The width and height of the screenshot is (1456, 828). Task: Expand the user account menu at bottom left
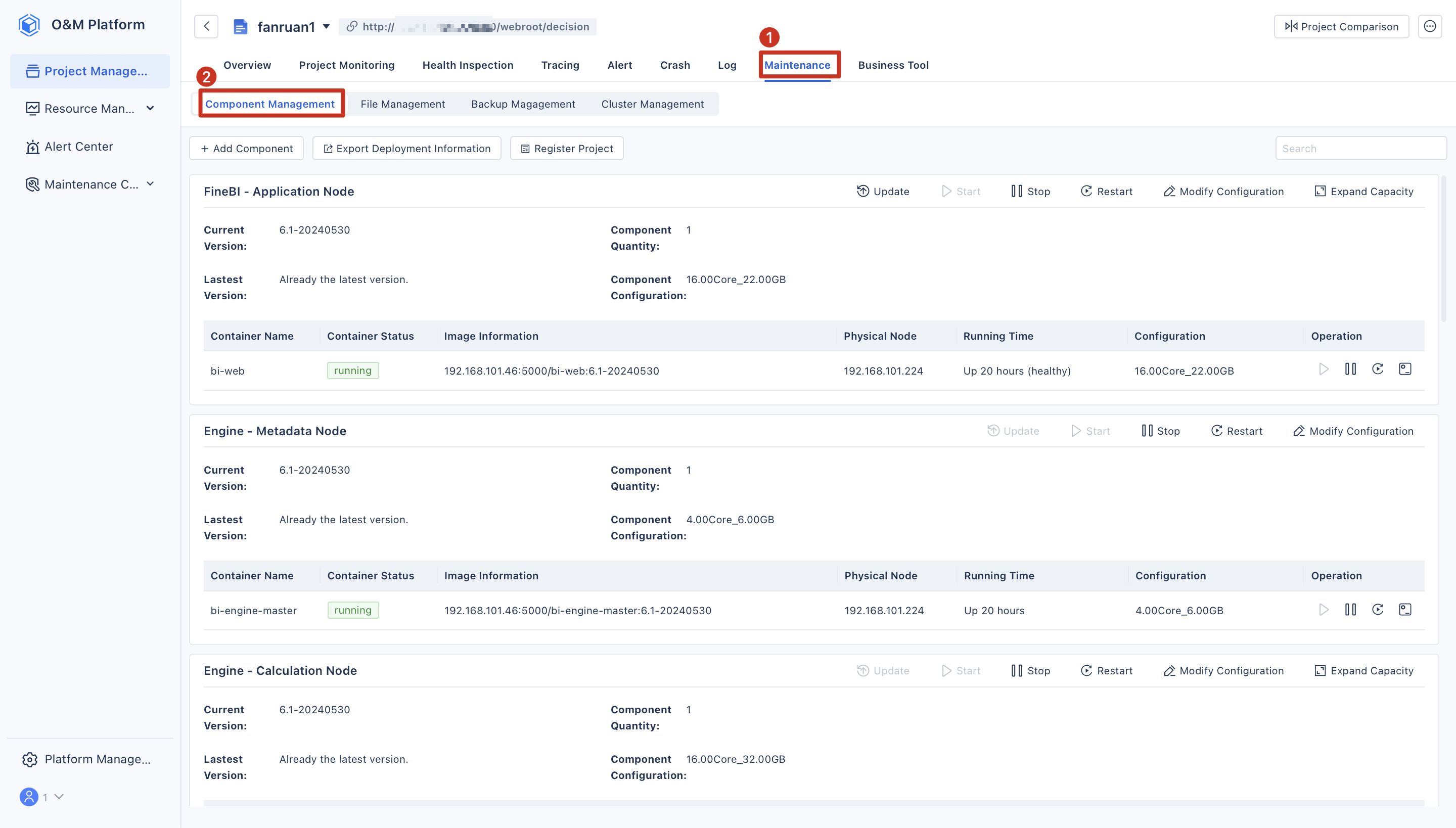59,796
